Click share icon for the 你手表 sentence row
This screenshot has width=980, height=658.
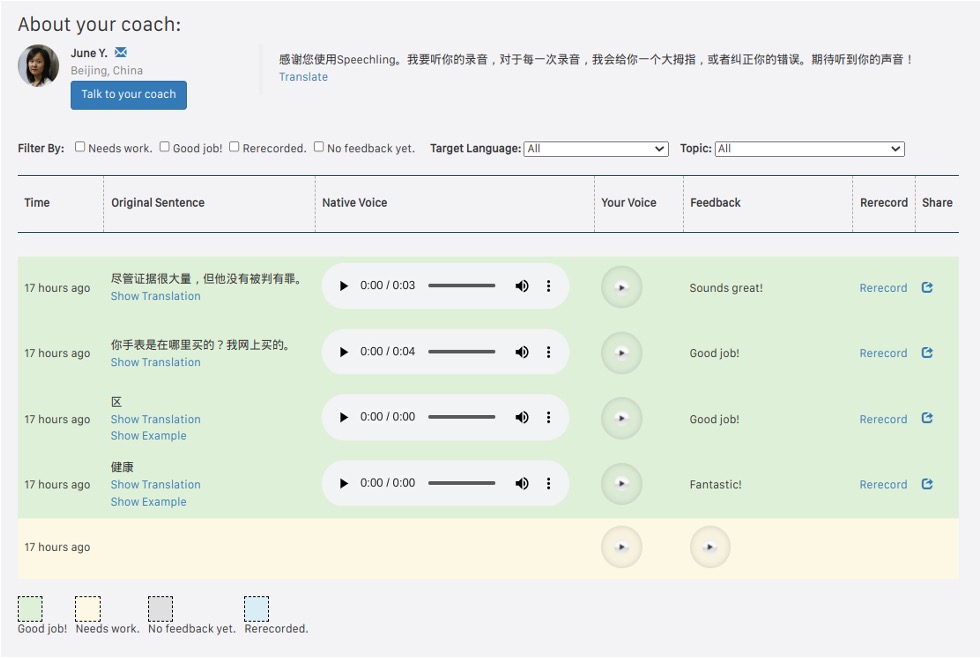[927, 353]
